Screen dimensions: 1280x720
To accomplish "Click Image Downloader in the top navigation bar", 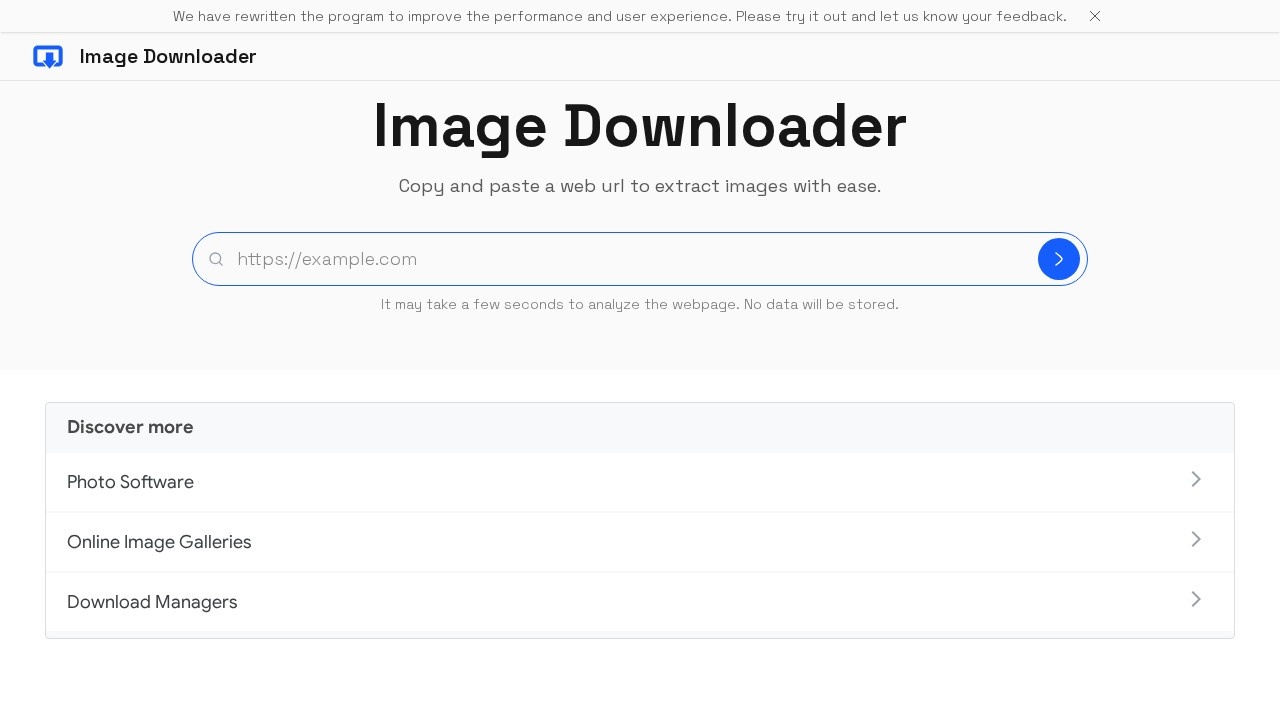I will click(x=168, y=57).
